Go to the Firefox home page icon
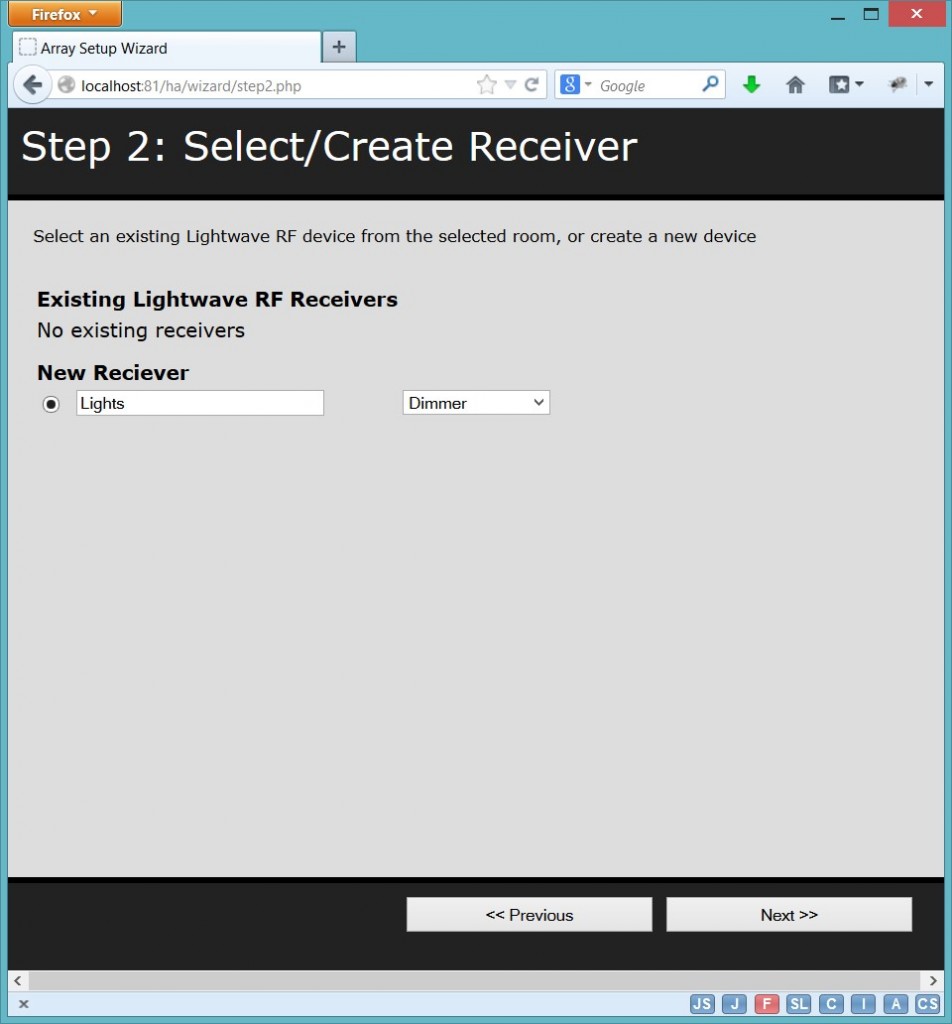 [x=795, y=85]
